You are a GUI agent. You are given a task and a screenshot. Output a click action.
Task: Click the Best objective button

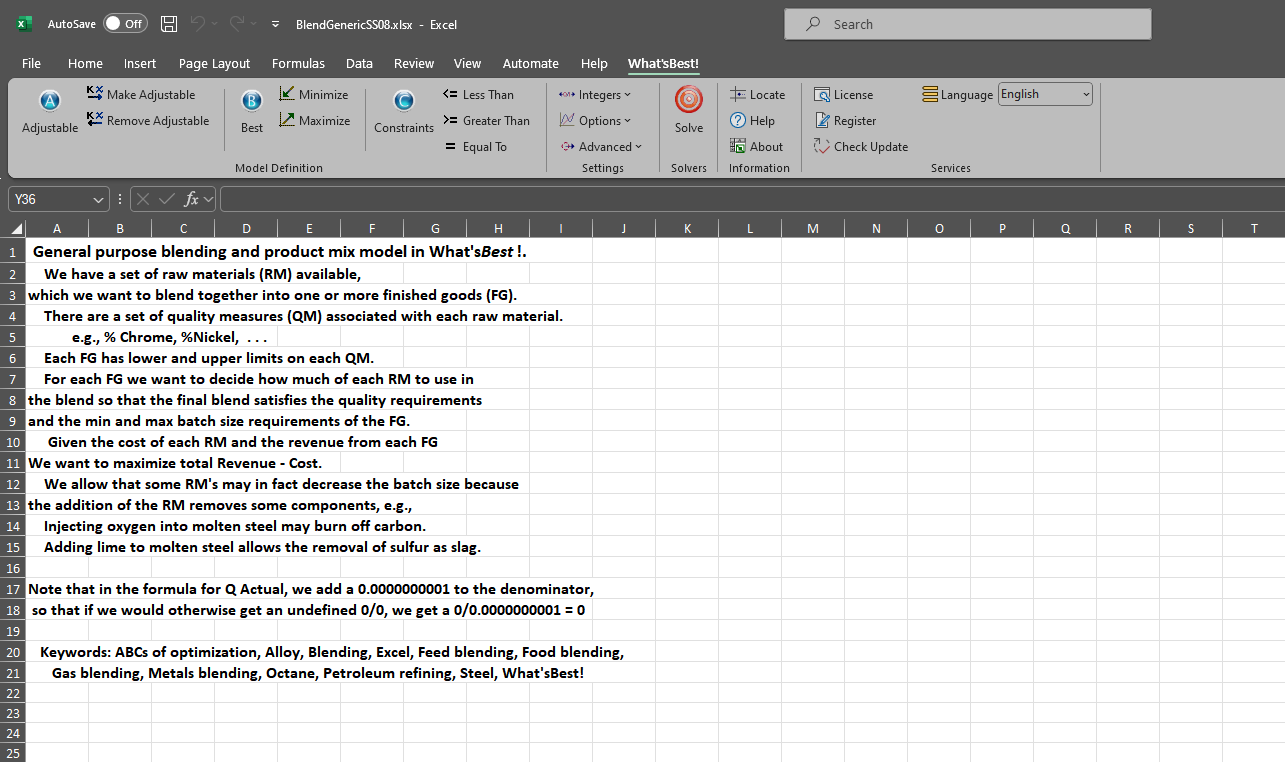click(252, 111)
